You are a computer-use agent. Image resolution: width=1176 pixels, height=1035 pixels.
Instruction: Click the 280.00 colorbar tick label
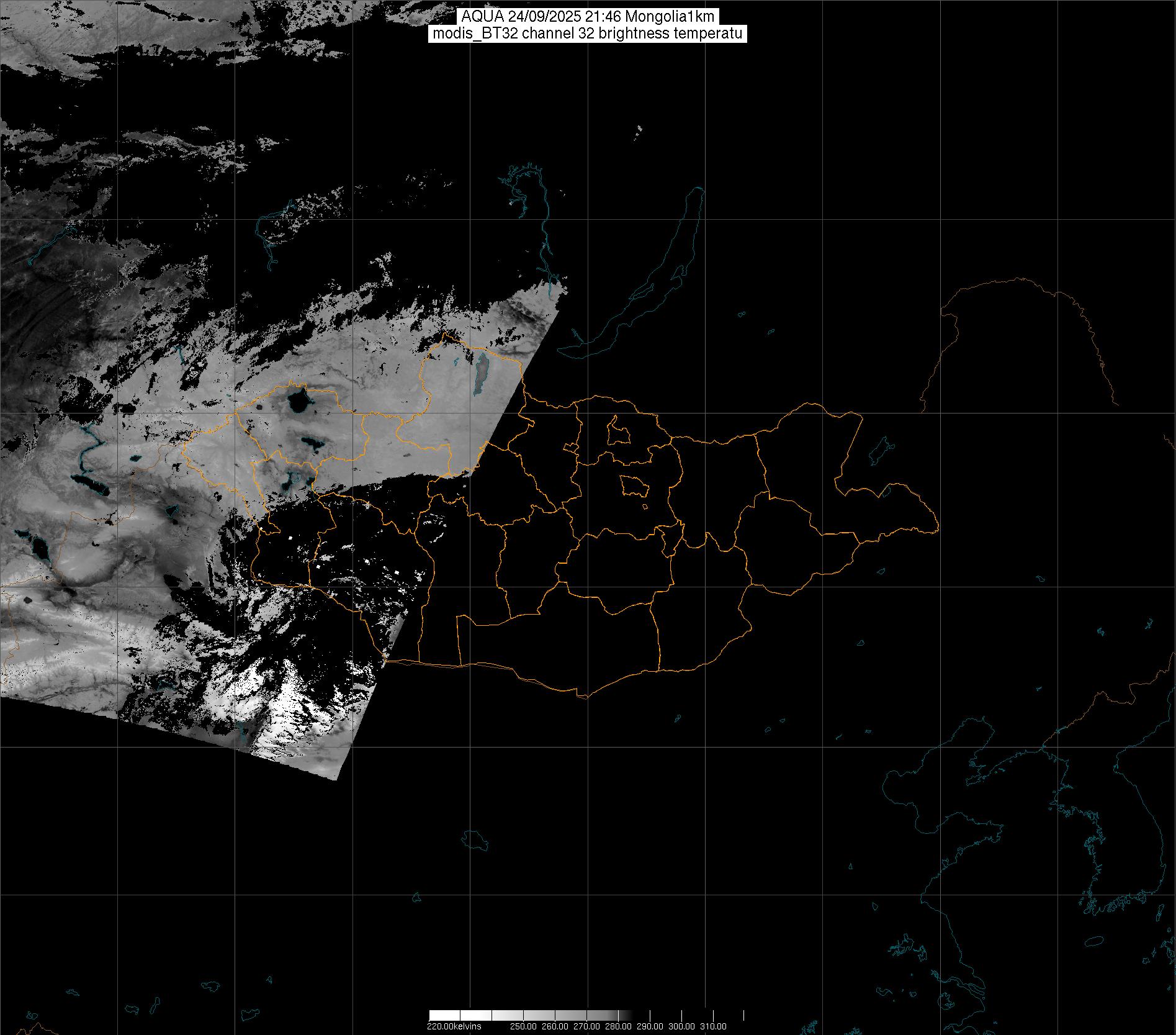click(x=618, y=1026)
